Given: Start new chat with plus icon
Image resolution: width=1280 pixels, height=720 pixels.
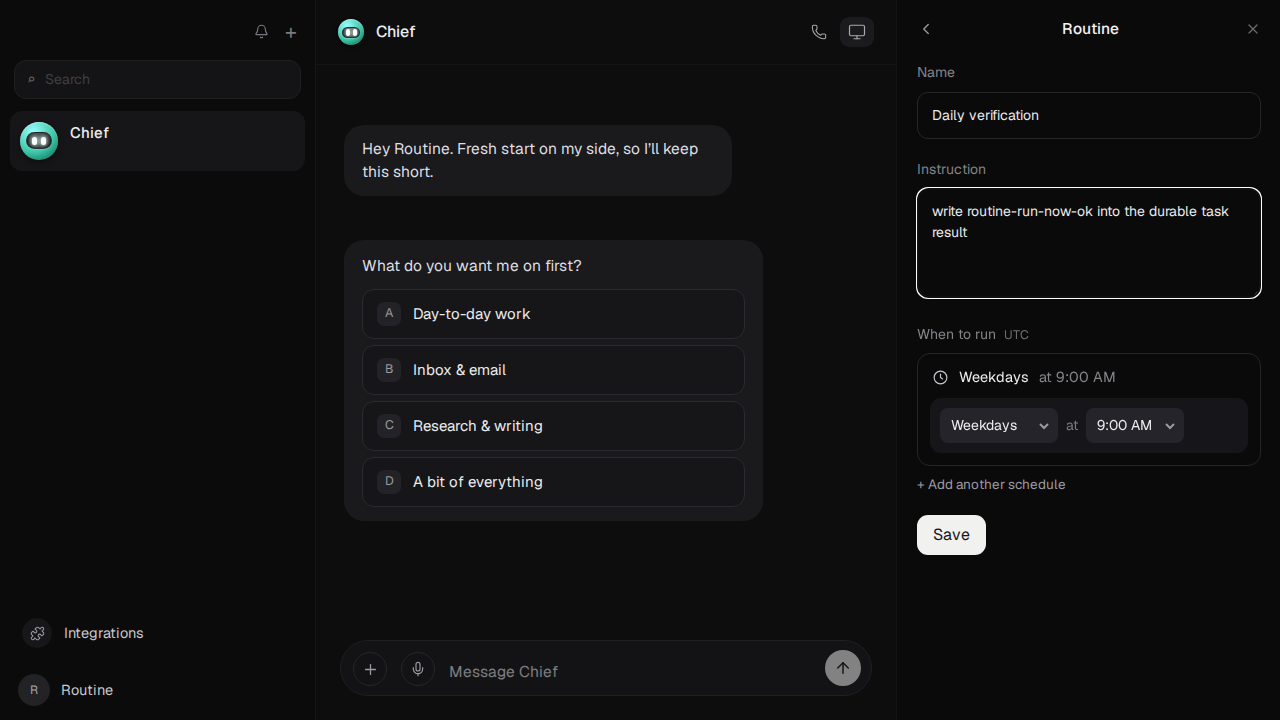Looking at the screenshot, I should (291, 32).
